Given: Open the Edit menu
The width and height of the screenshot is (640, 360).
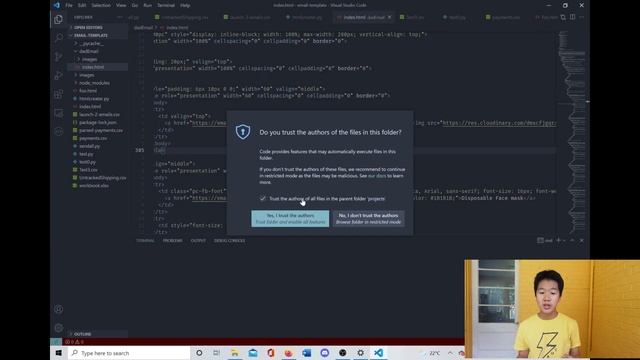Looking at the screenshot, I should tap(82, 5).
